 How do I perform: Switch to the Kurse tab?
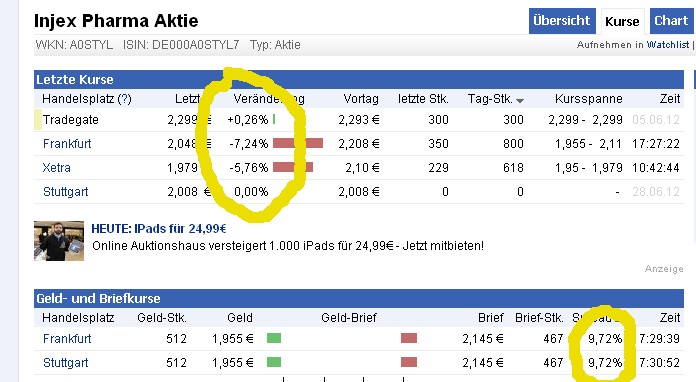pos(622,21)
